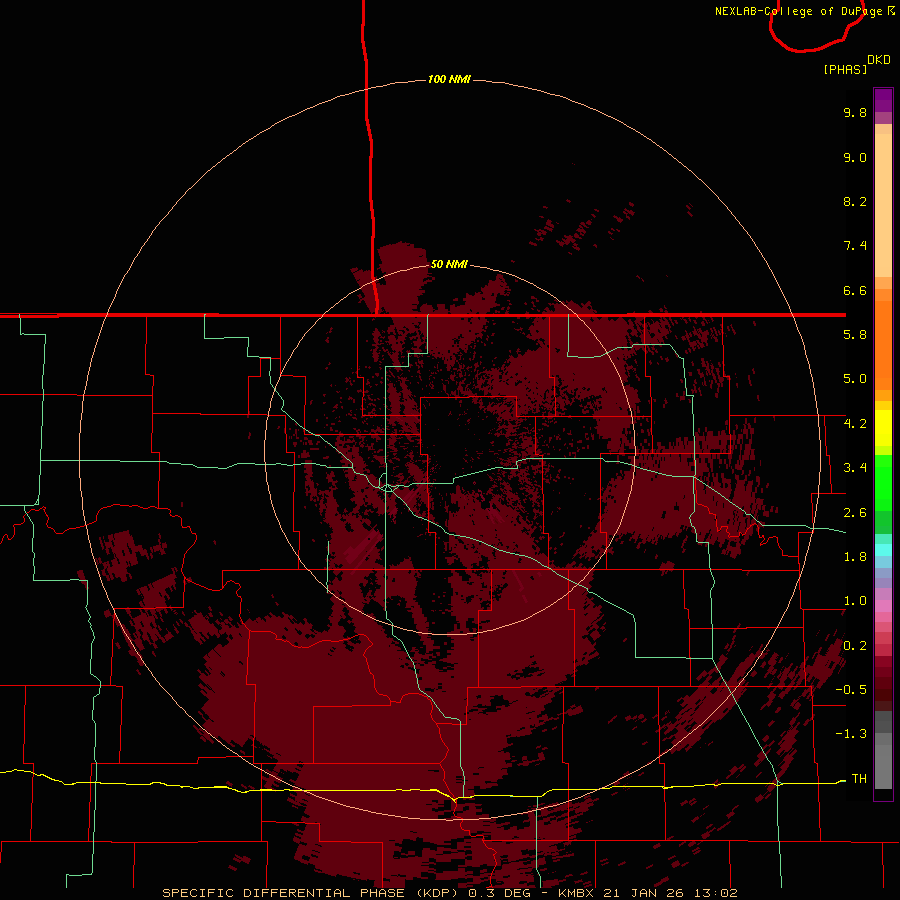Click the 2.6 legend value
The image size is (900, 900).
(x=855, y=513)
